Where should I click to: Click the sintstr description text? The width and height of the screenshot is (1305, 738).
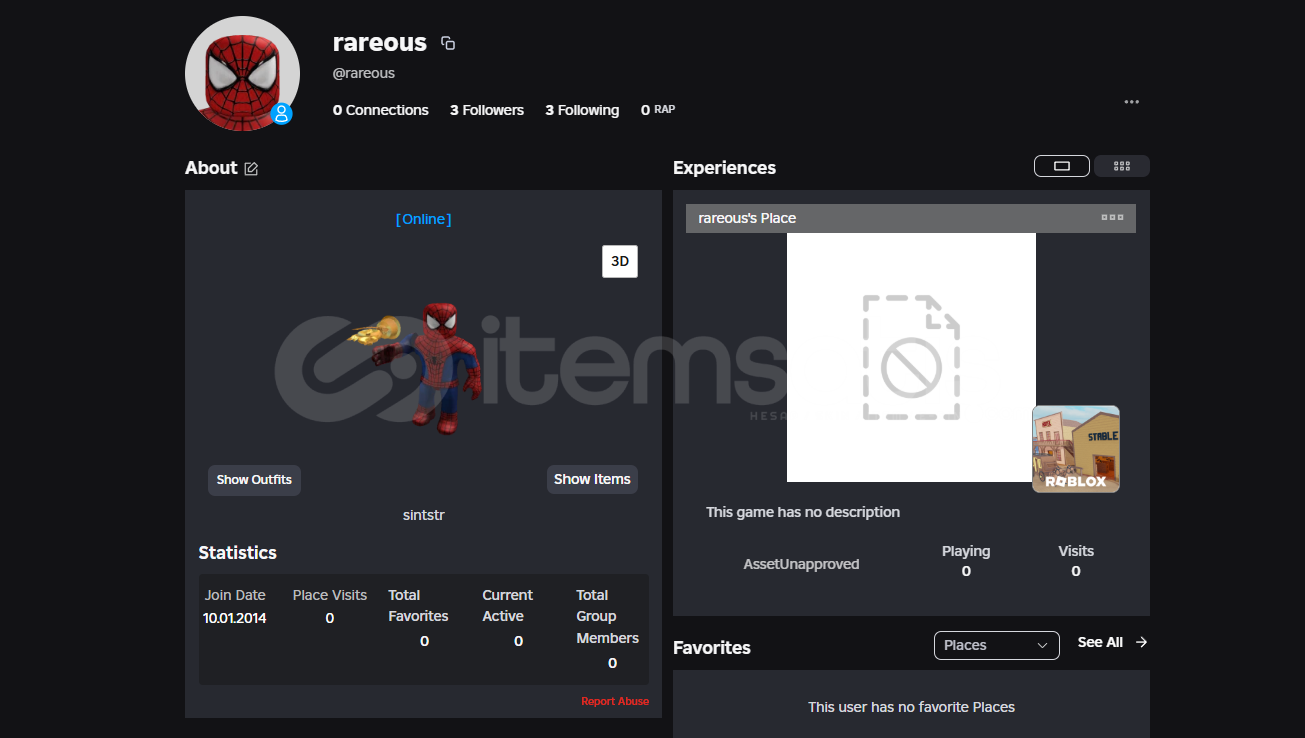[423, 515]
